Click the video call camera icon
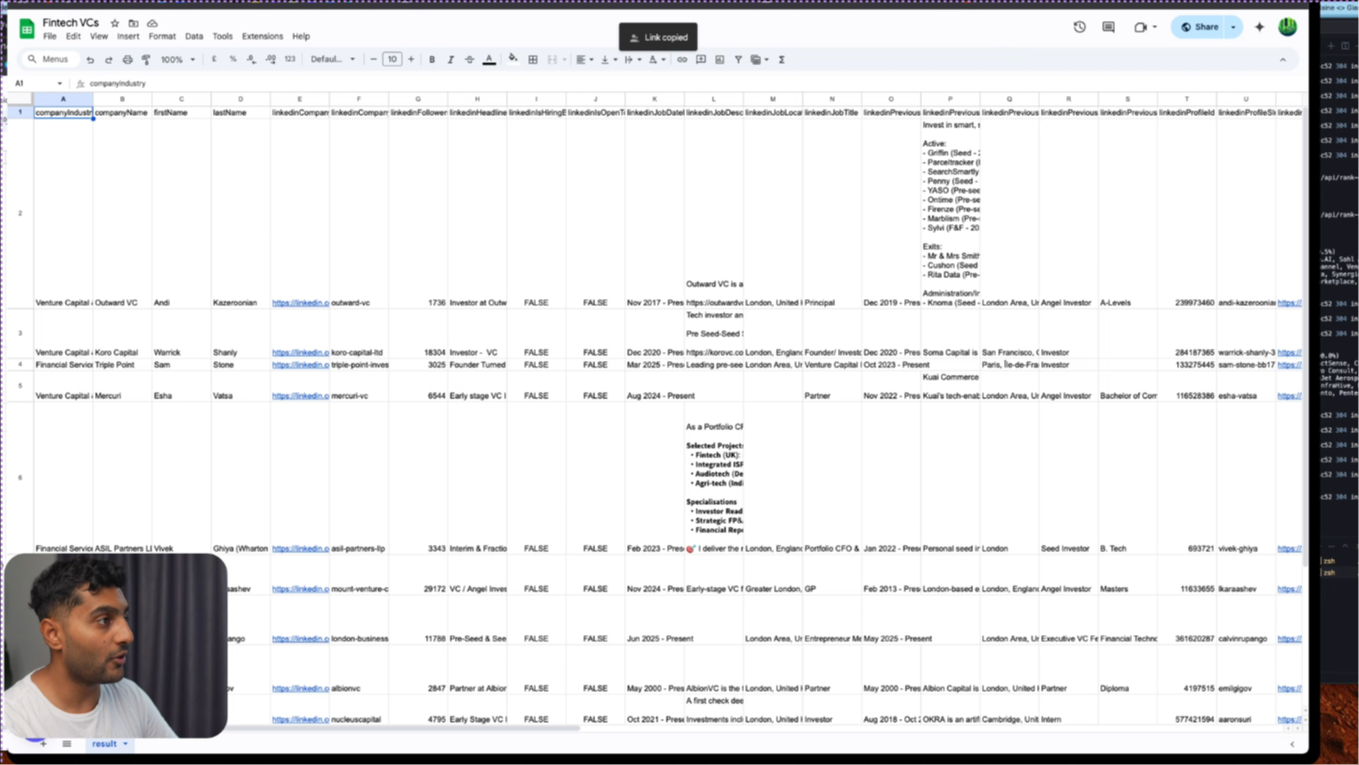The width and height of the screenshot is (1359, 765). (1141, 27)
